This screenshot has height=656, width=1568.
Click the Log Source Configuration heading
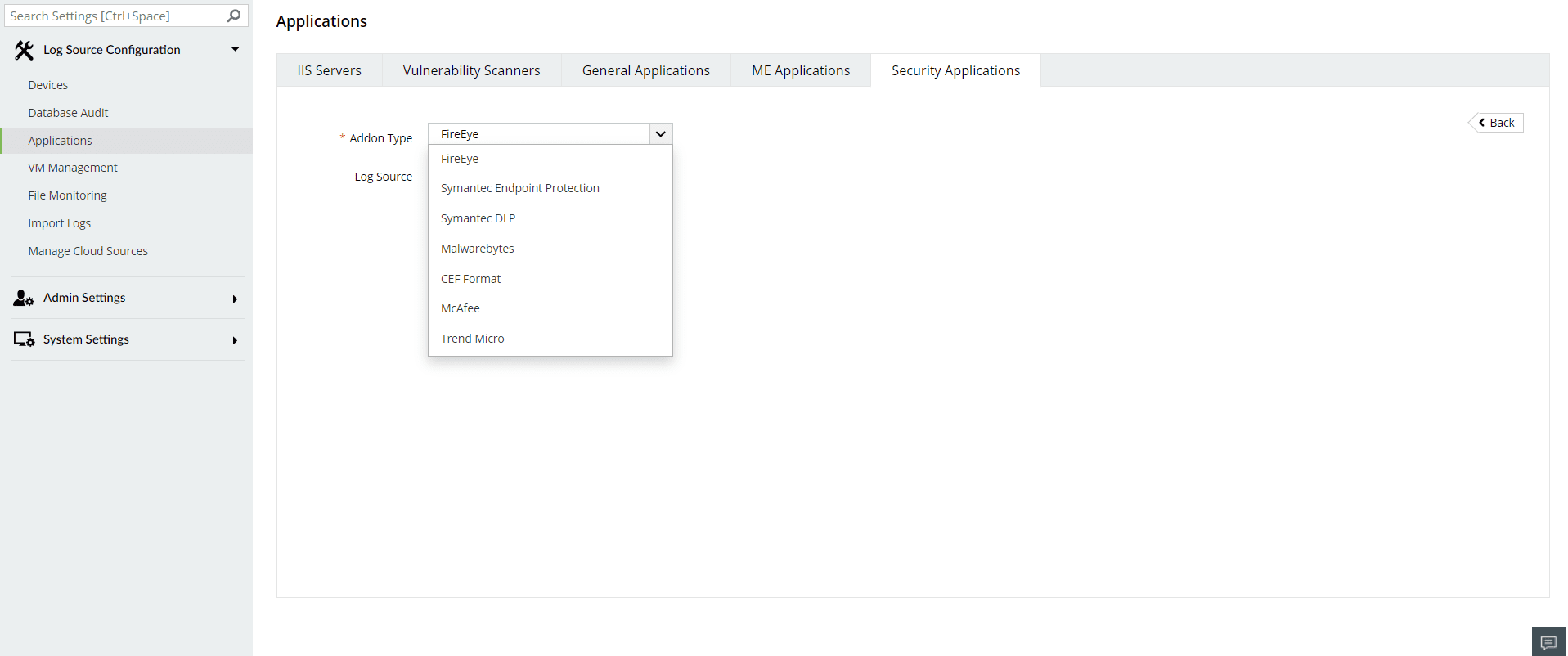(112, 50)
